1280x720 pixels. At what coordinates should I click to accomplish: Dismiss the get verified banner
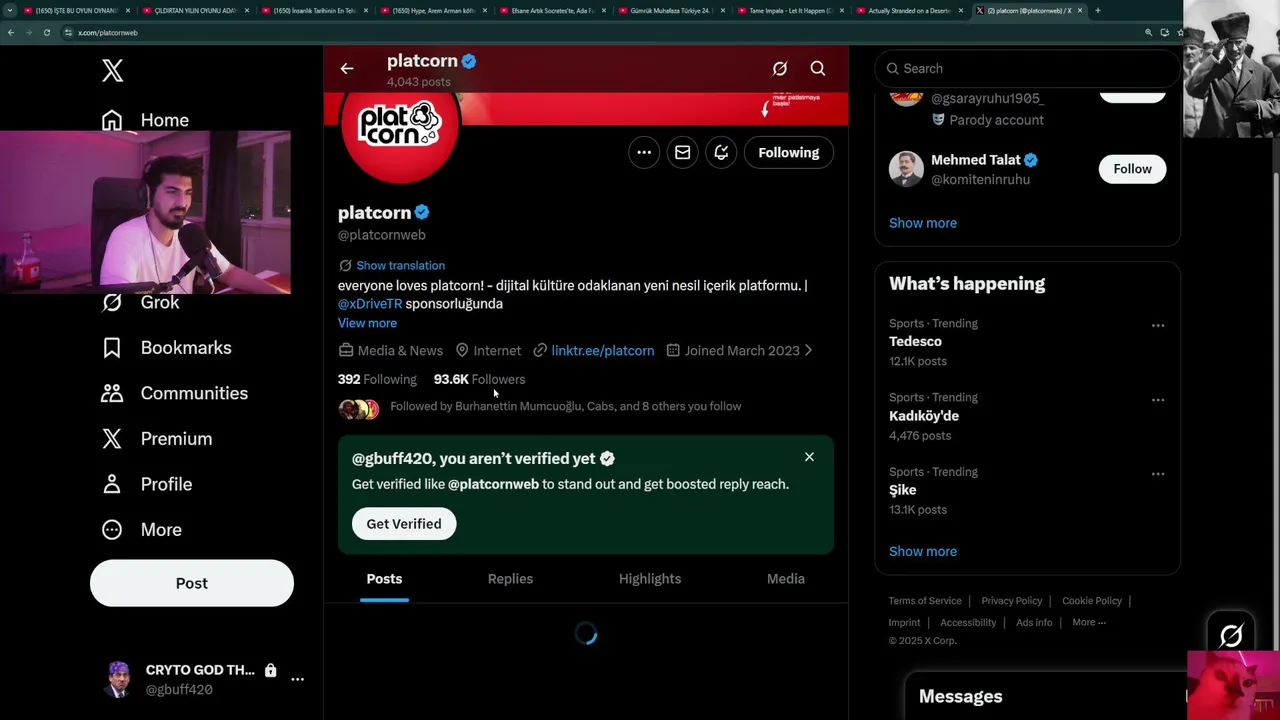pos(809,457)
